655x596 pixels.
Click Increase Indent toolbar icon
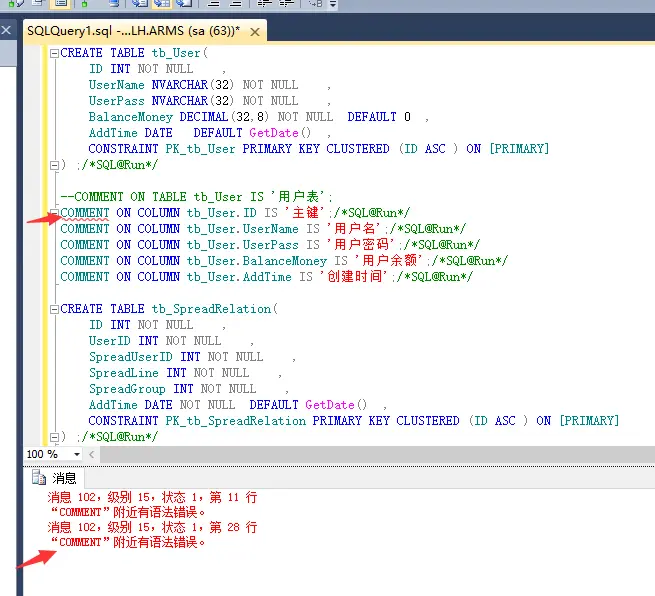tap(286, 3)
